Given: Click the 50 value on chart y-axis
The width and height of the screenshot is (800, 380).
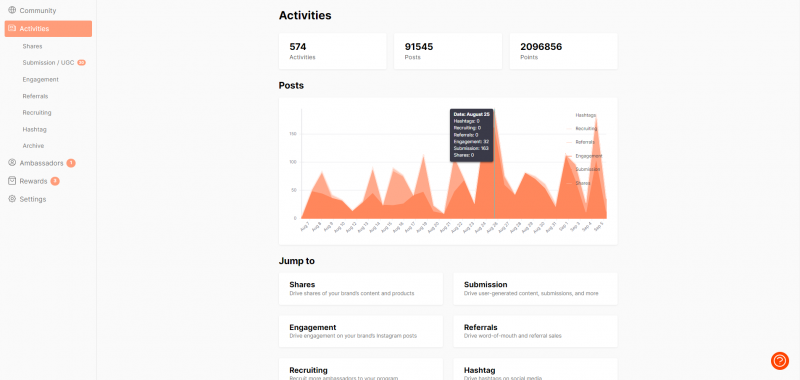Looking at the screenshot, I should 294,190.
